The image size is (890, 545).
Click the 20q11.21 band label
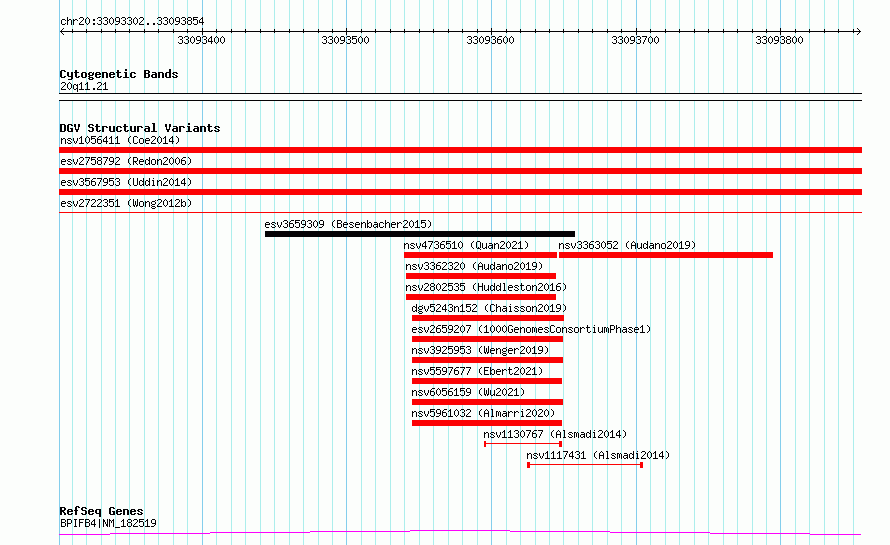(x=84, y=86)
